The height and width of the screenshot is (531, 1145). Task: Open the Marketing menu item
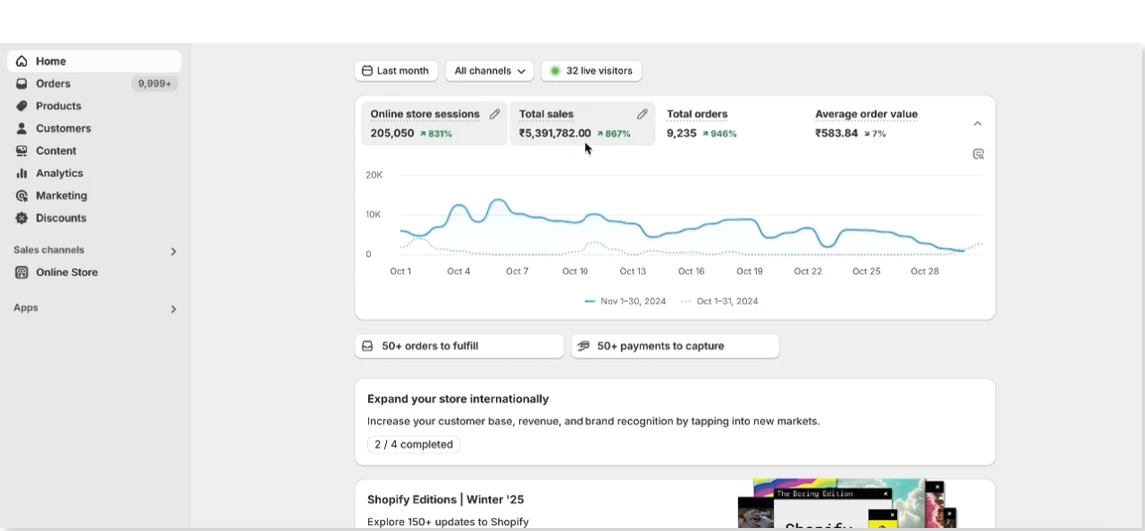click(x=94, y=196)
